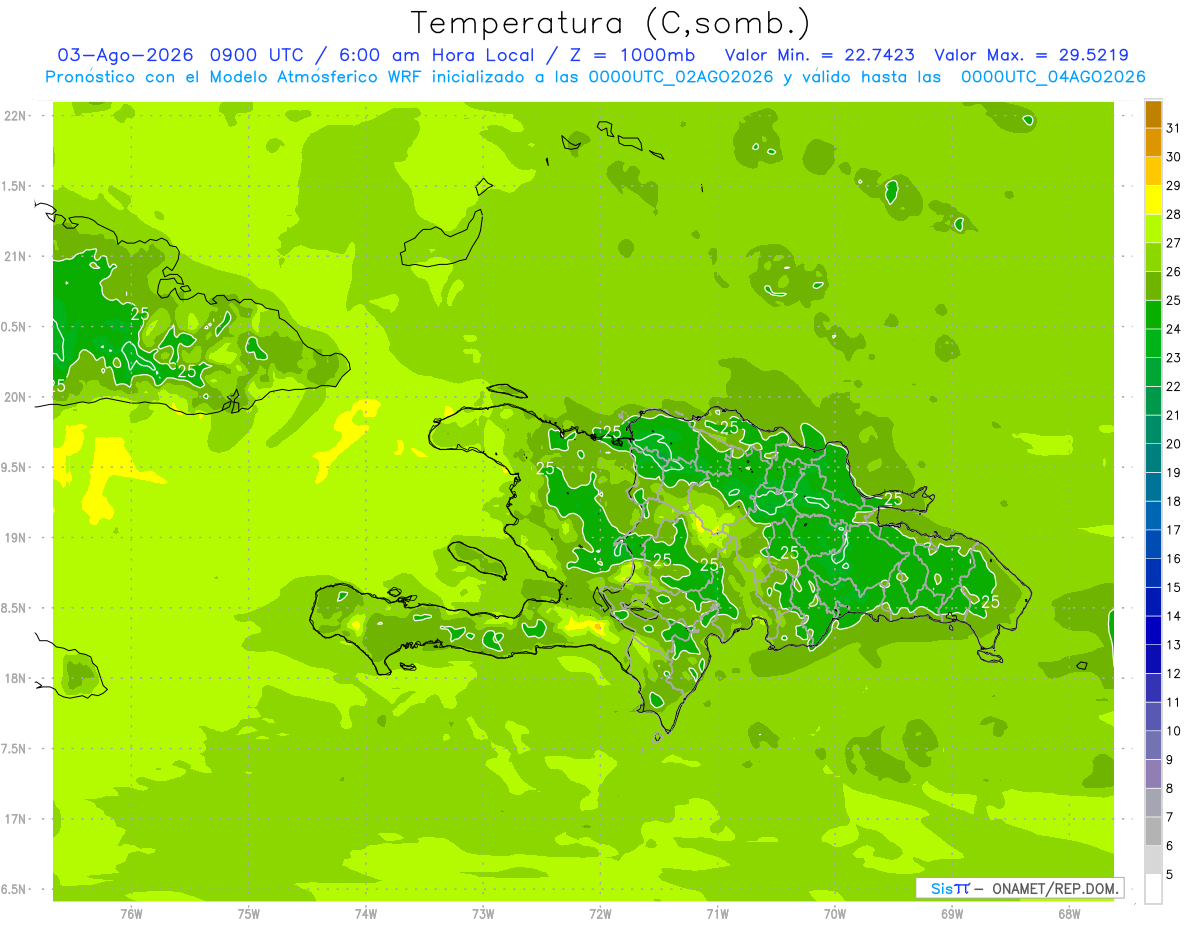Select the "Z = 1000mb" level text
The height and width of the screenshot is (927, 1200).
[x=633, y=56]
